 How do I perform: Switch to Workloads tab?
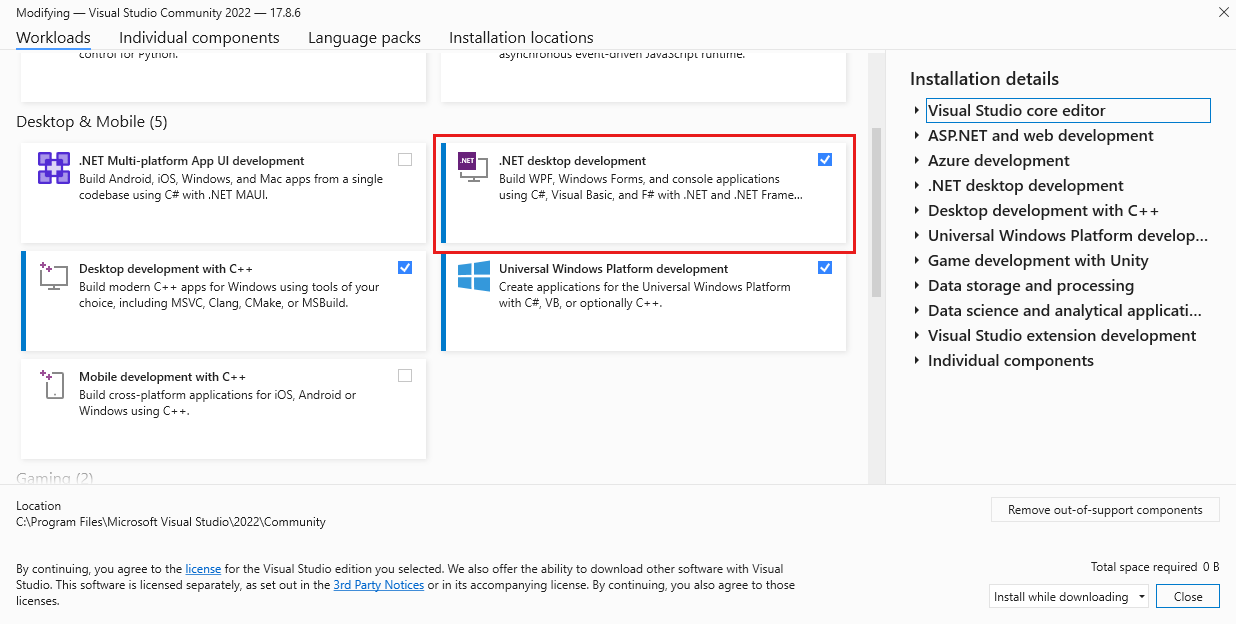pos(53,38)
